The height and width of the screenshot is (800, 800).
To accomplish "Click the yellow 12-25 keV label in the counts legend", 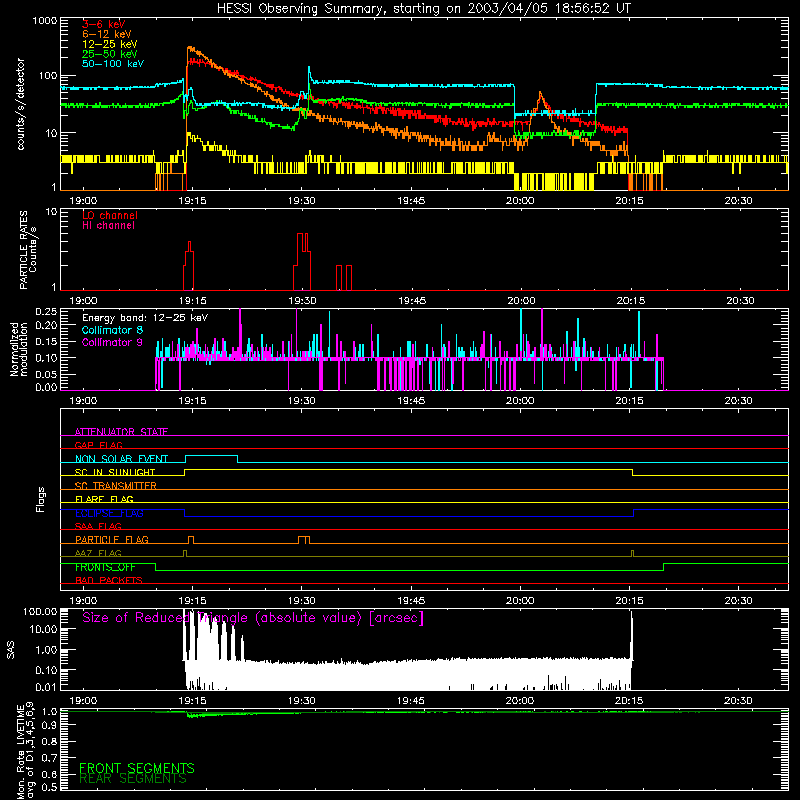I will pyautogui.click(x=109, y=44).
